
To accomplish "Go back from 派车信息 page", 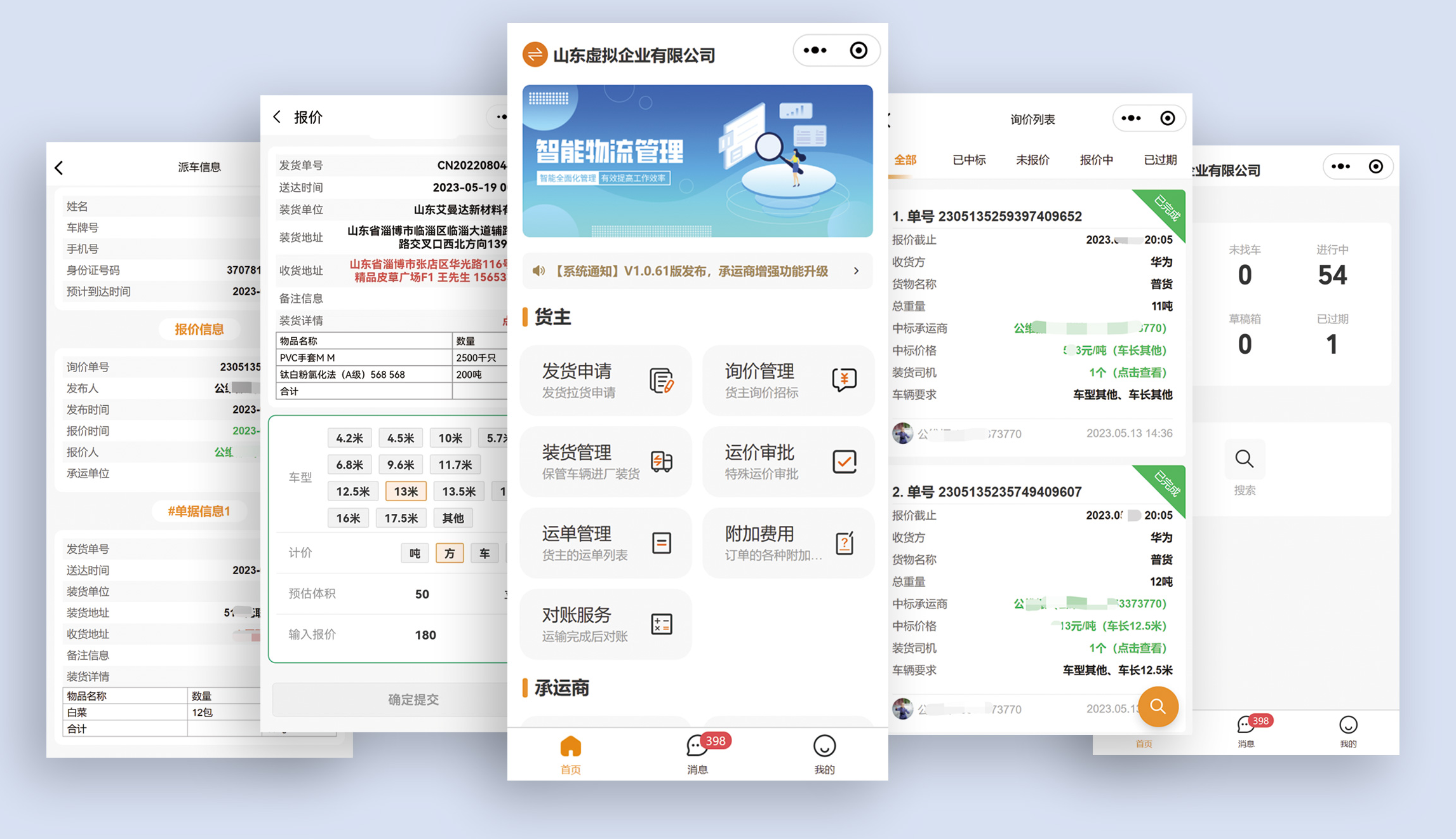I will click(59, 168).
